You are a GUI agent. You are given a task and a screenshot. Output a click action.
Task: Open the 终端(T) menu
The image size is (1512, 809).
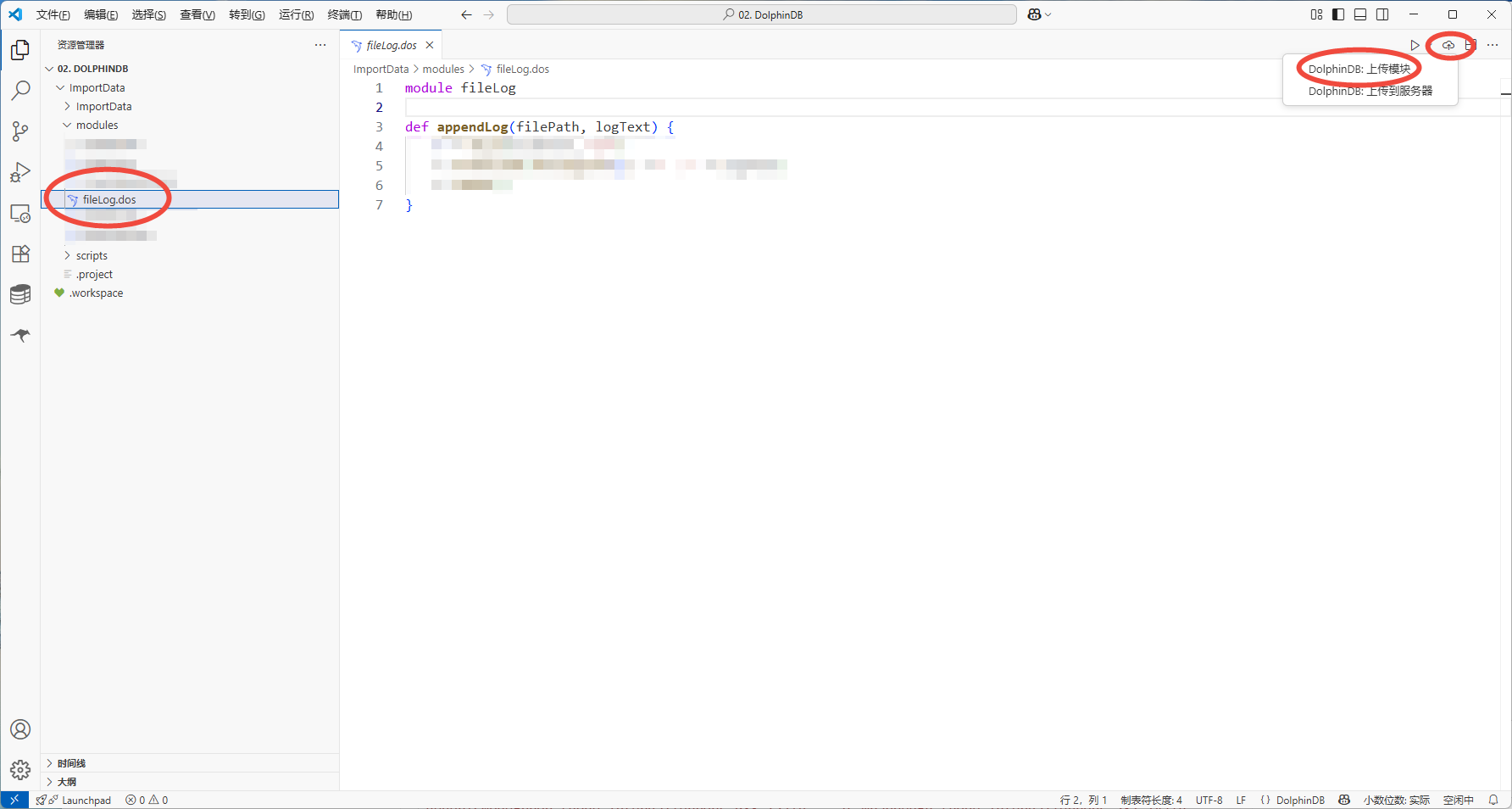[x=344, y=15]
